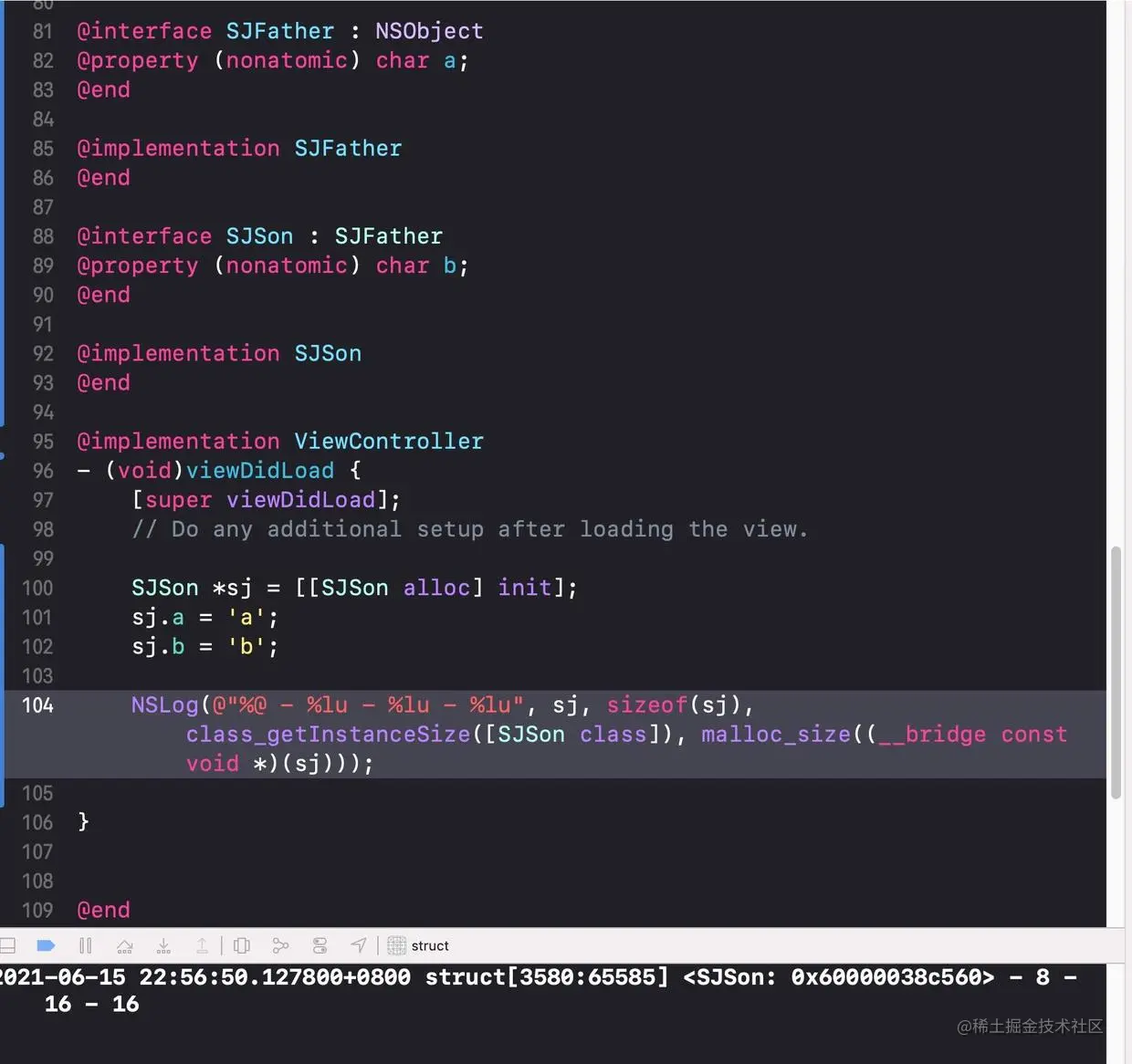Viewport: 1132px width, 1064px height.
Task: Deactivate breakpoints with the blue breakpoint icon
Action: pos(46,945)
